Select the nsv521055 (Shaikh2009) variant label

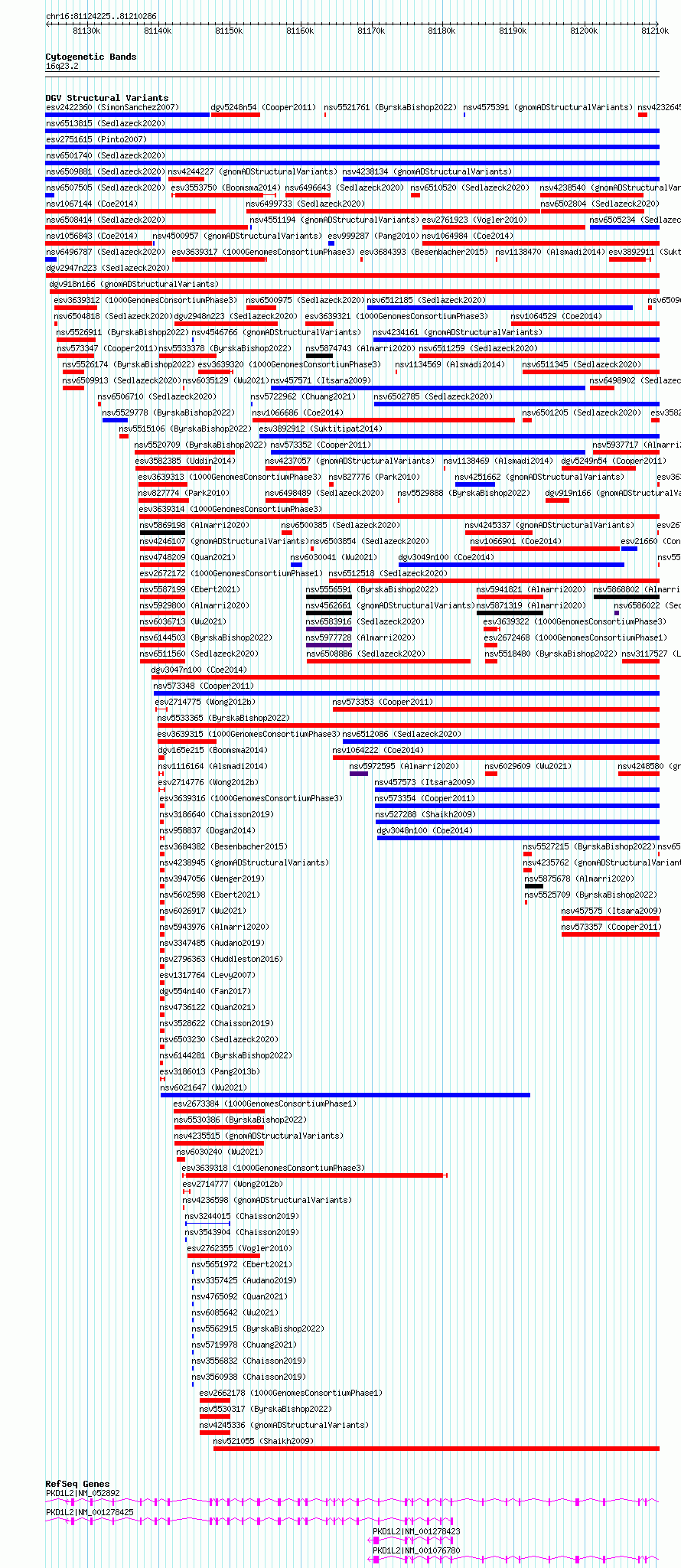click(x=263, y=1441)
